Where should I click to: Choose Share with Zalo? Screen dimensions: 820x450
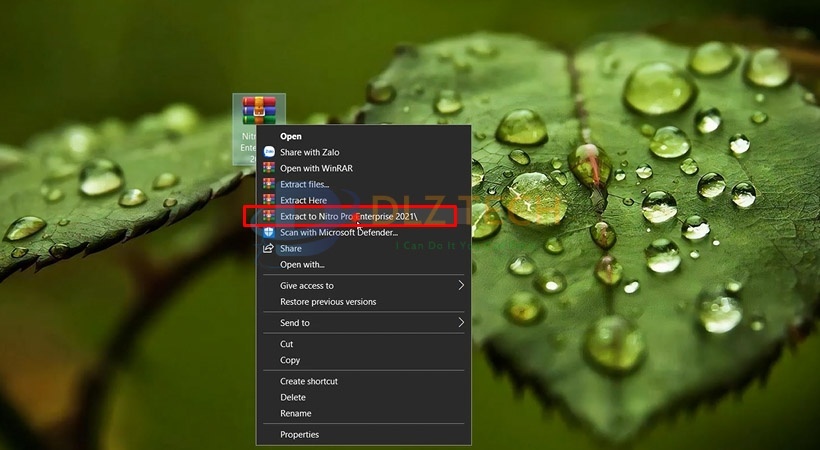pyautogui.click(x=310, y=152)
